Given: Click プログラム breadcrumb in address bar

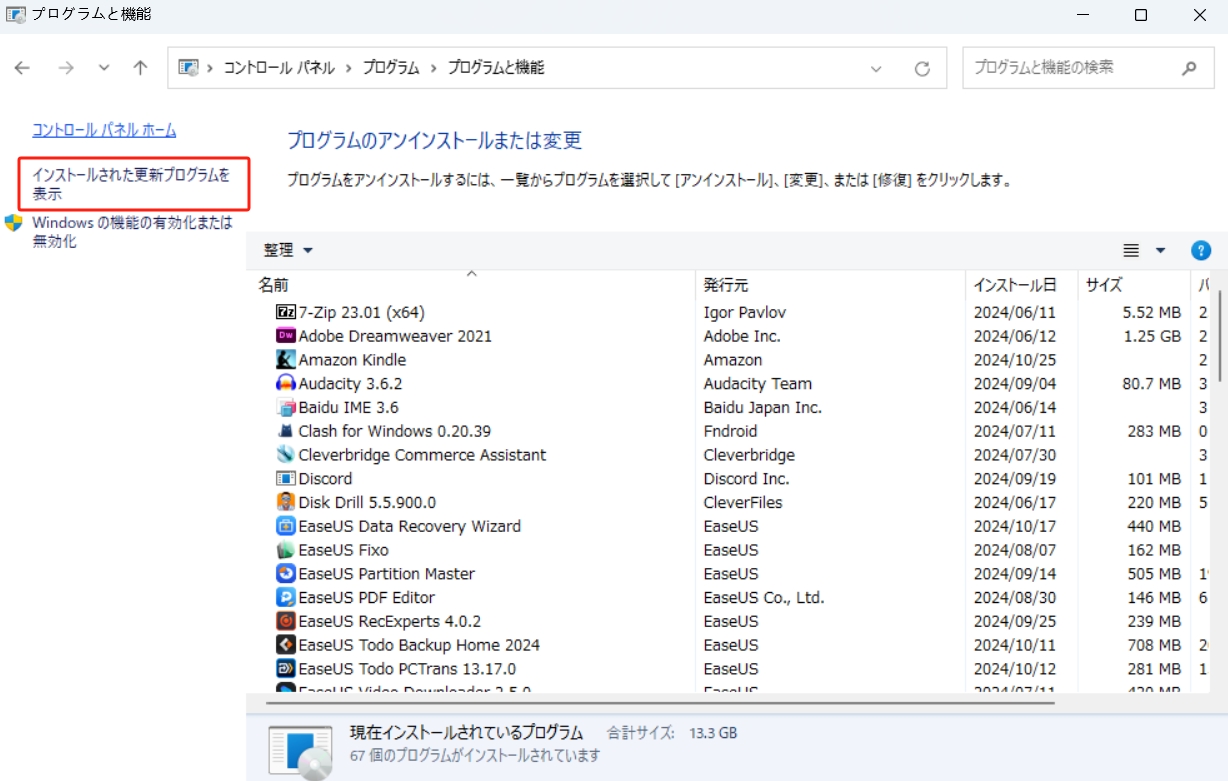Looking at the screenshot, I should pyautogui.click(x=391, y=68).
